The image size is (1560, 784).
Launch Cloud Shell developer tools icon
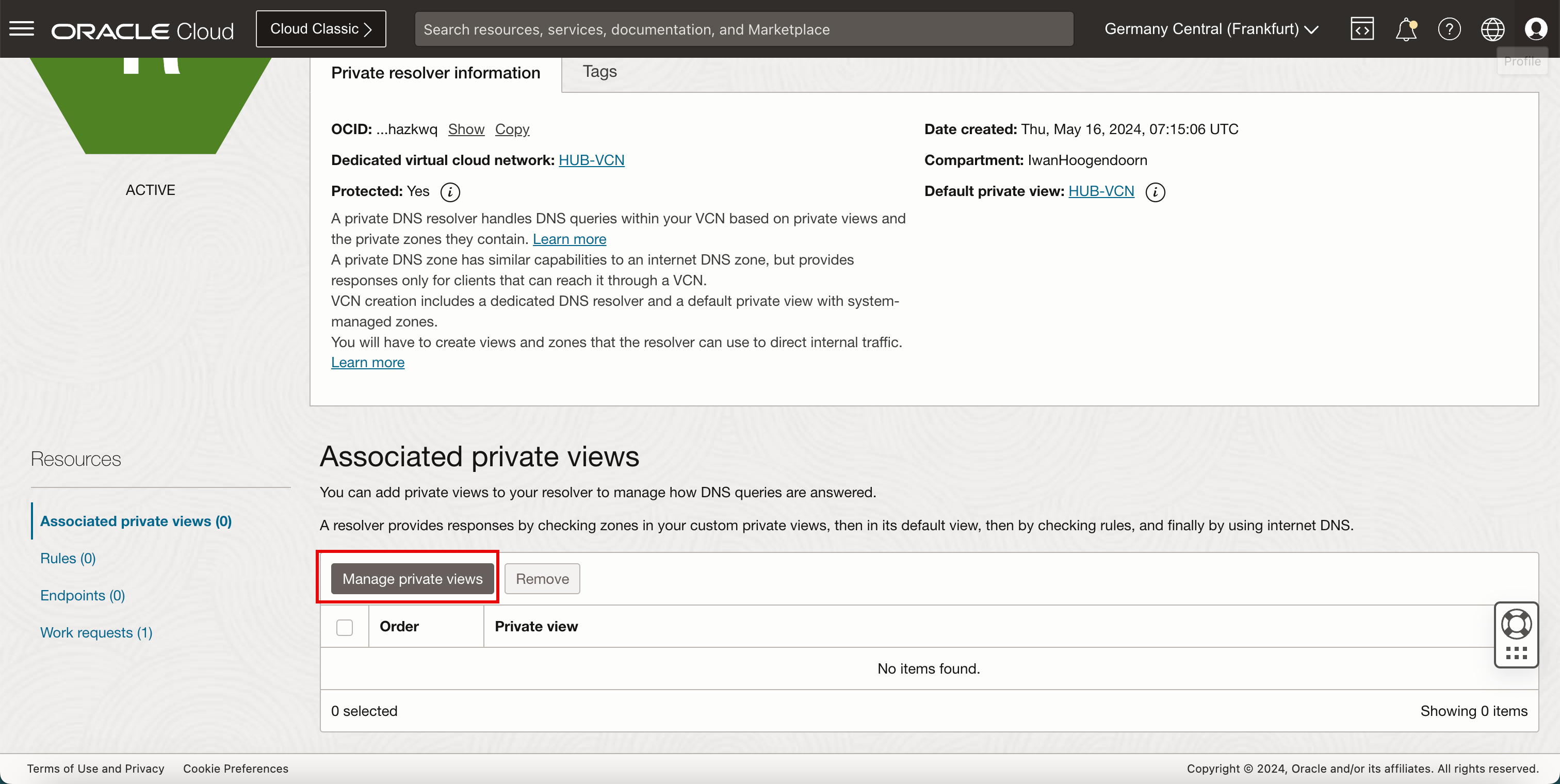point(1362,28)
